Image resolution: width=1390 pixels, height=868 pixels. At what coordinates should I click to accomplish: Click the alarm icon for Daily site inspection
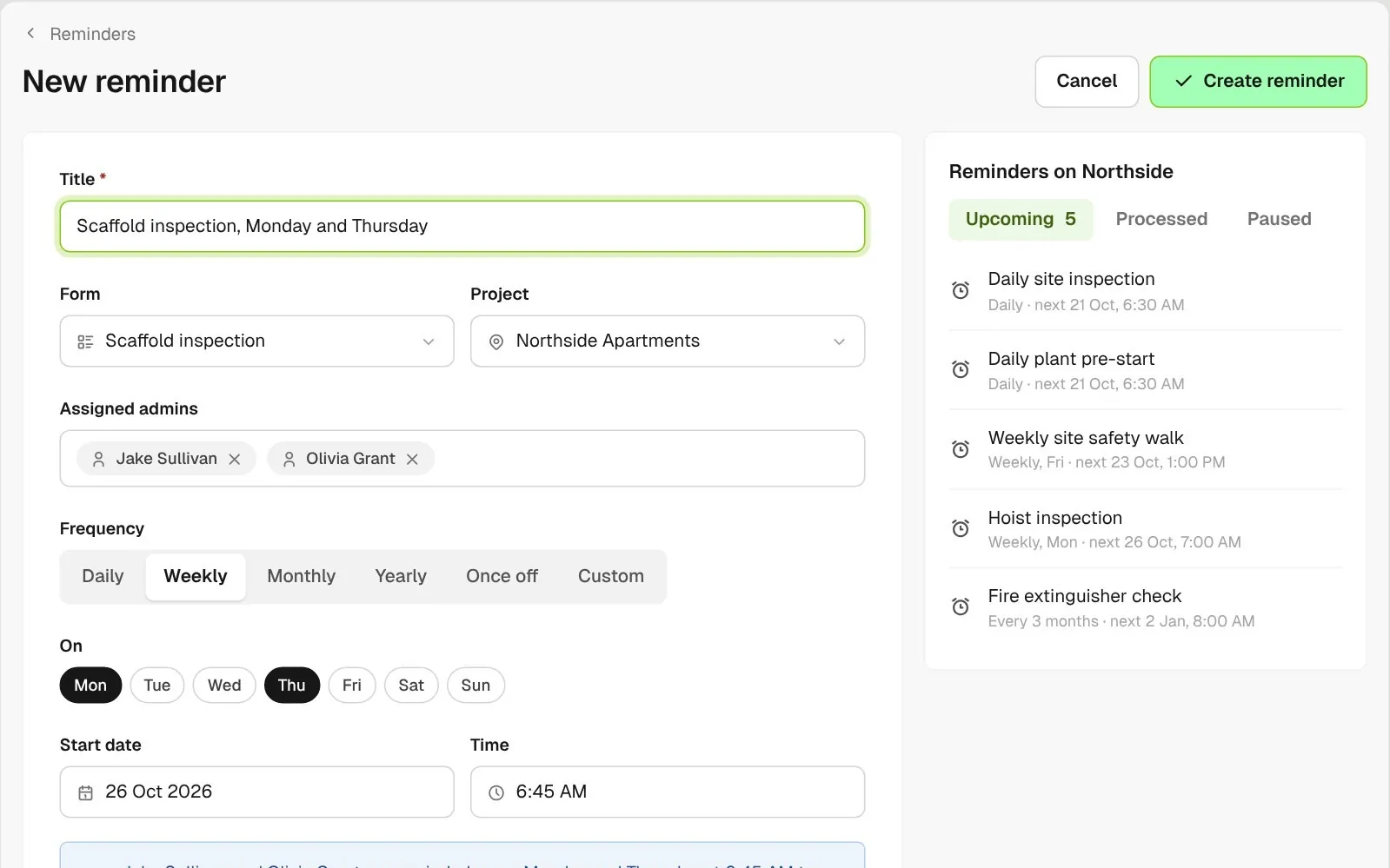tap(961, 290)
